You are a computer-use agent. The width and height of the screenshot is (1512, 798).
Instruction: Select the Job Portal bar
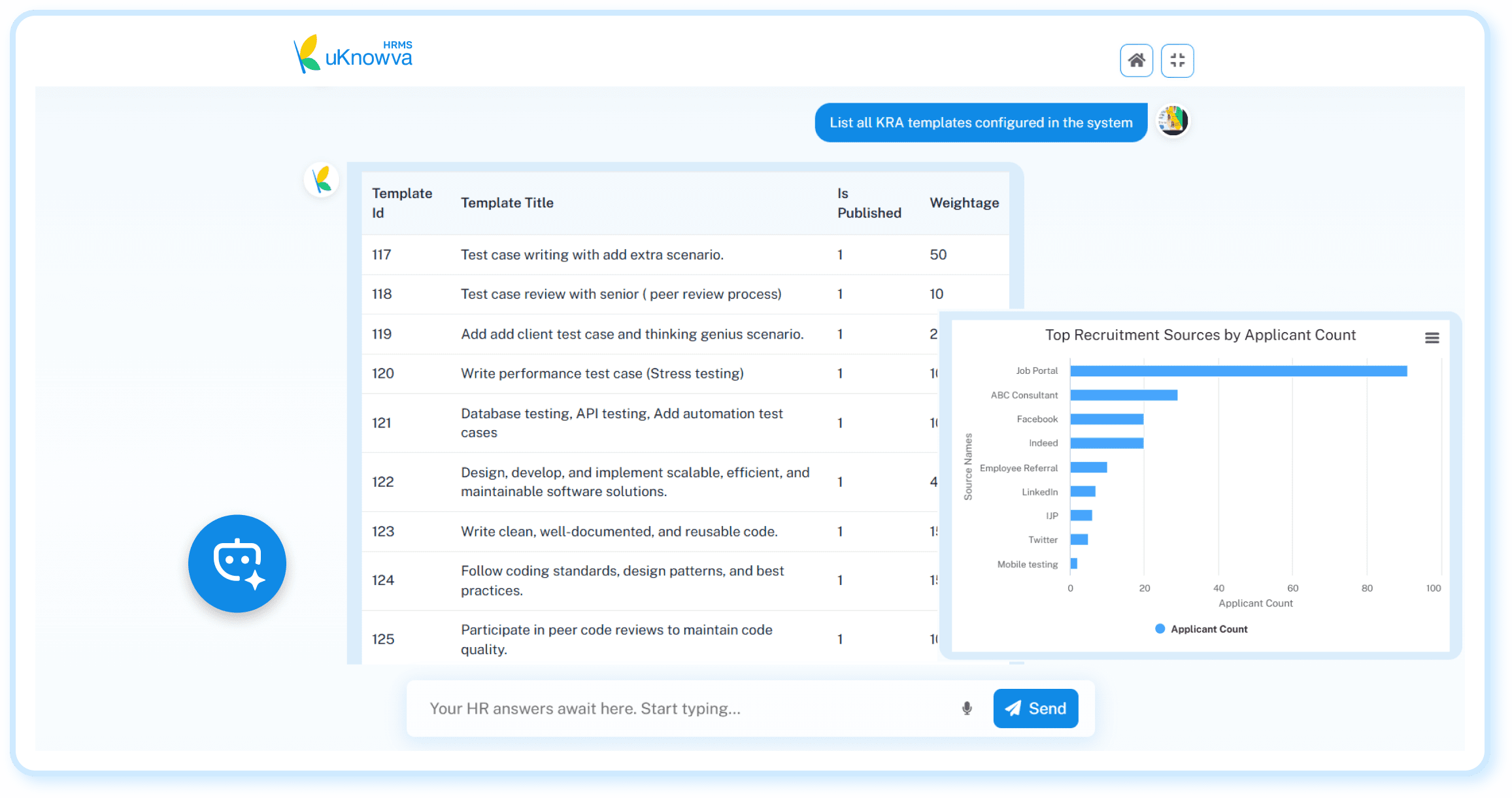tap(1239, 371)
